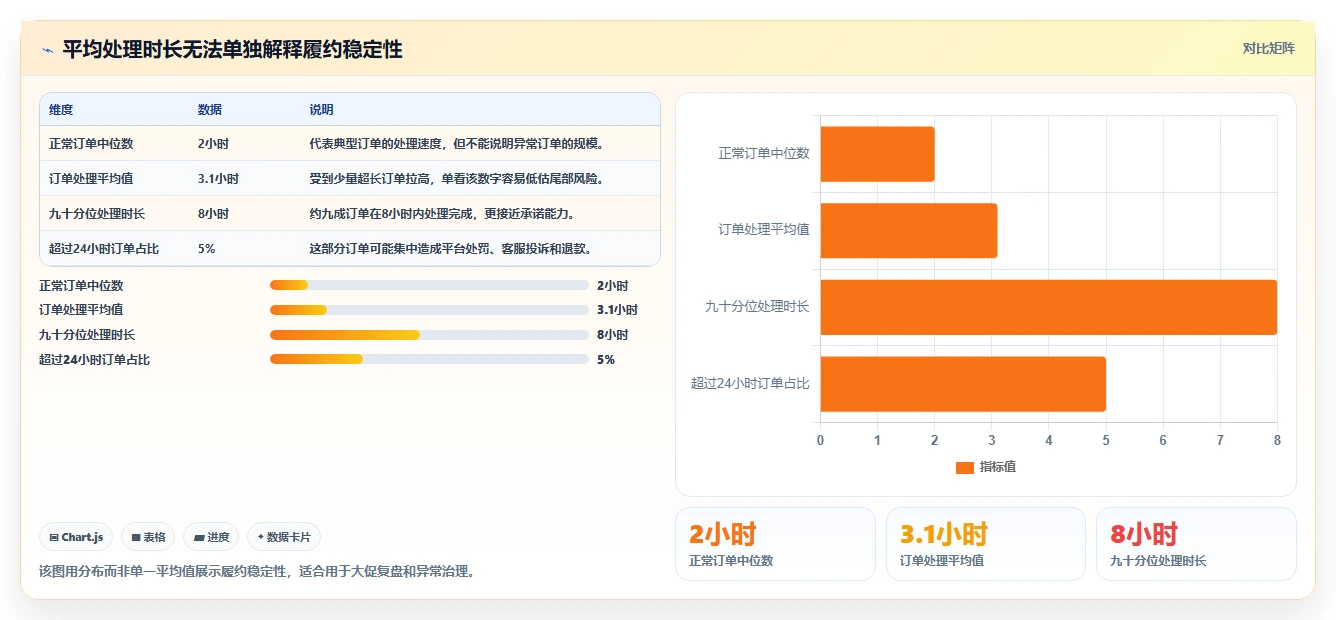Click the 订单处理平均值 progress bar

[x=429, y=310]
